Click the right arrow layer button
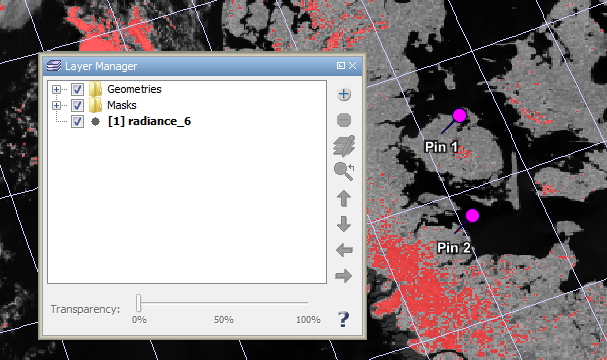607x360 pixels. click(344, 276)
